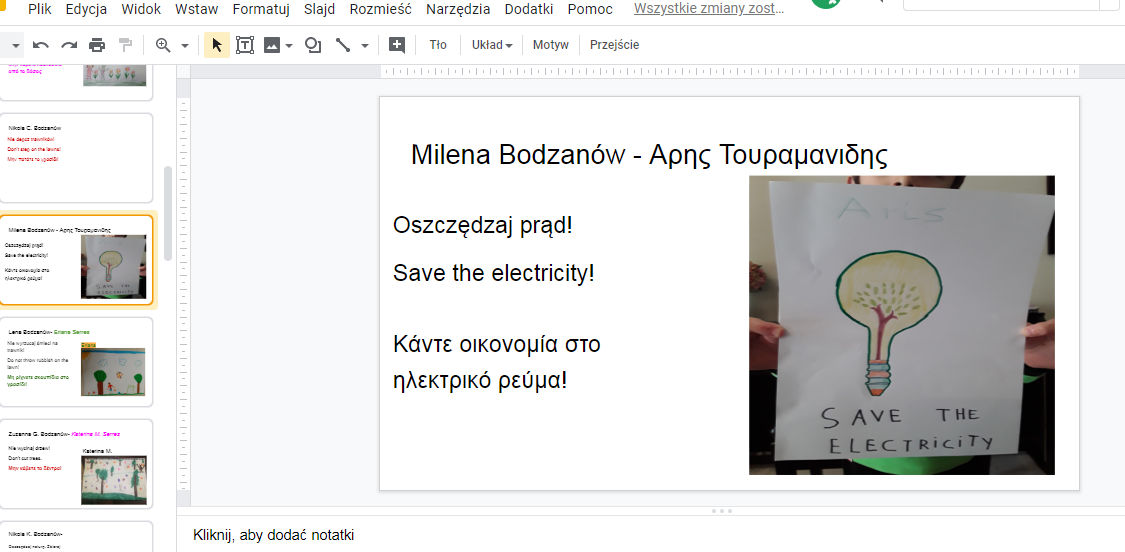Select the Shape tool icon
This screenshot has height=552, width=1125.
coord(313,45)
